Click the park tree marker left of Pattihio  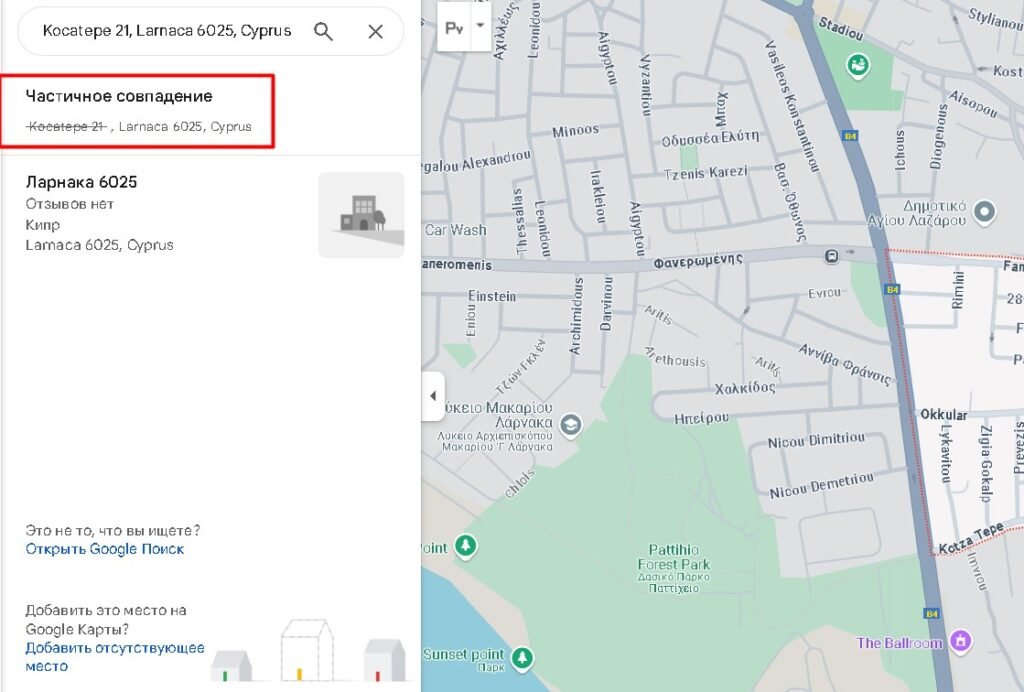point(466,546)
